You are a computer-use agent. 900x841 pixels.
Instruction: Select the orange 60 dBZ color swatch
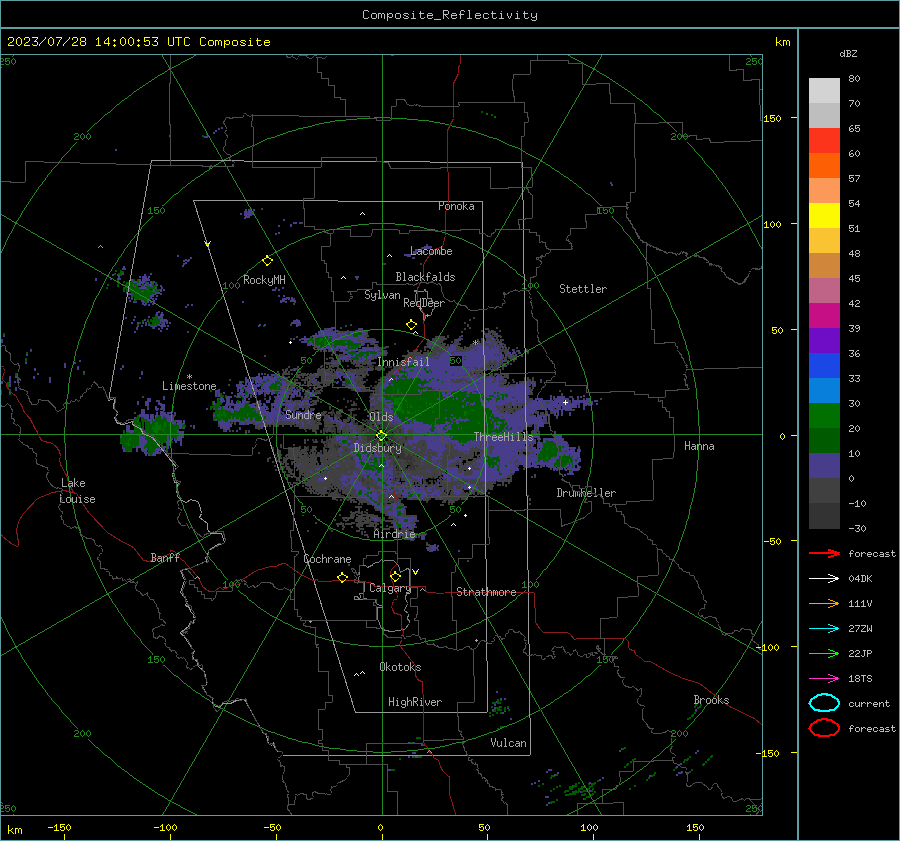[x=824, y=165]
